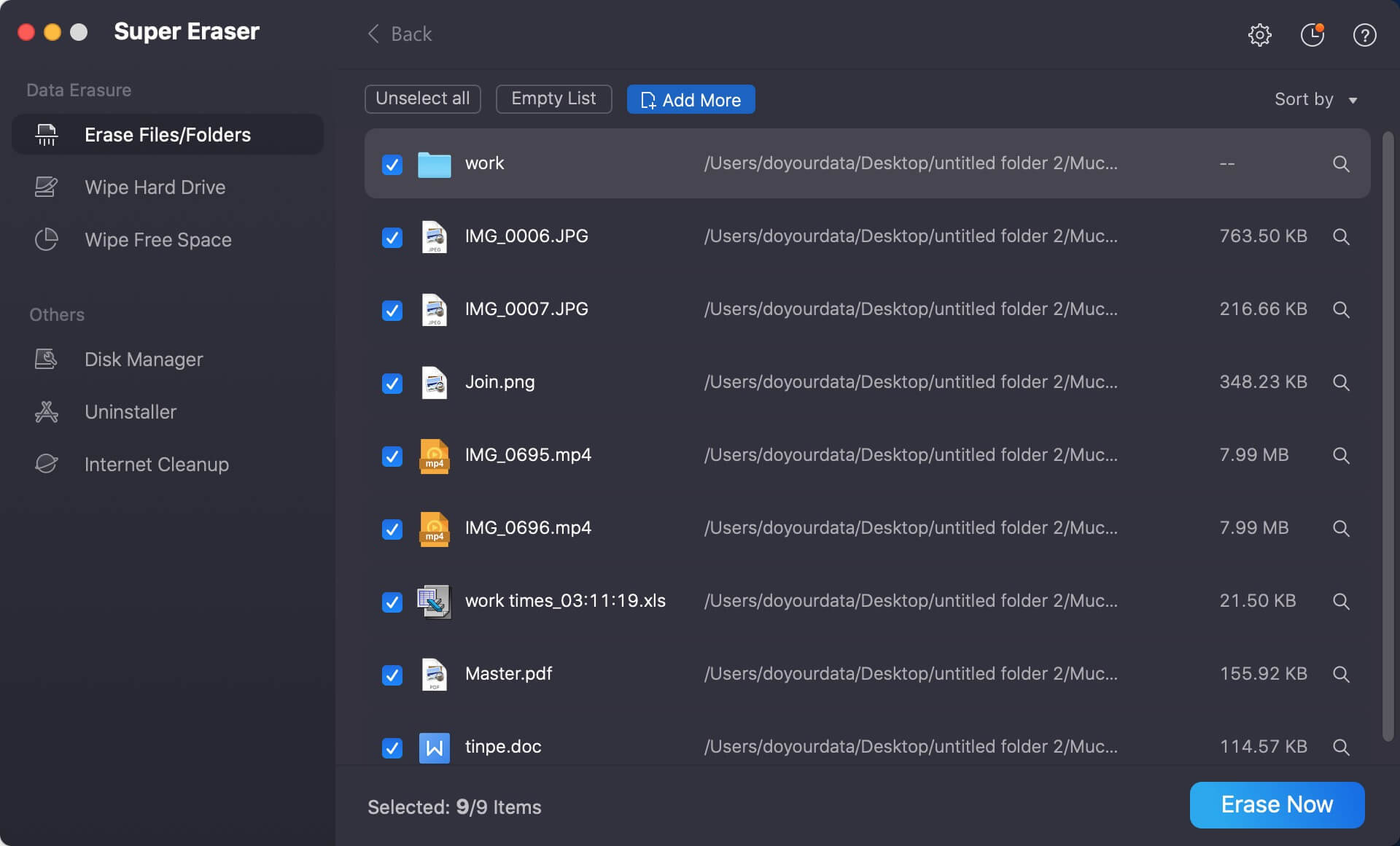Click Back navigation chevron
The width and height of the screenshot is (1400, 846).
click(372, 33)
